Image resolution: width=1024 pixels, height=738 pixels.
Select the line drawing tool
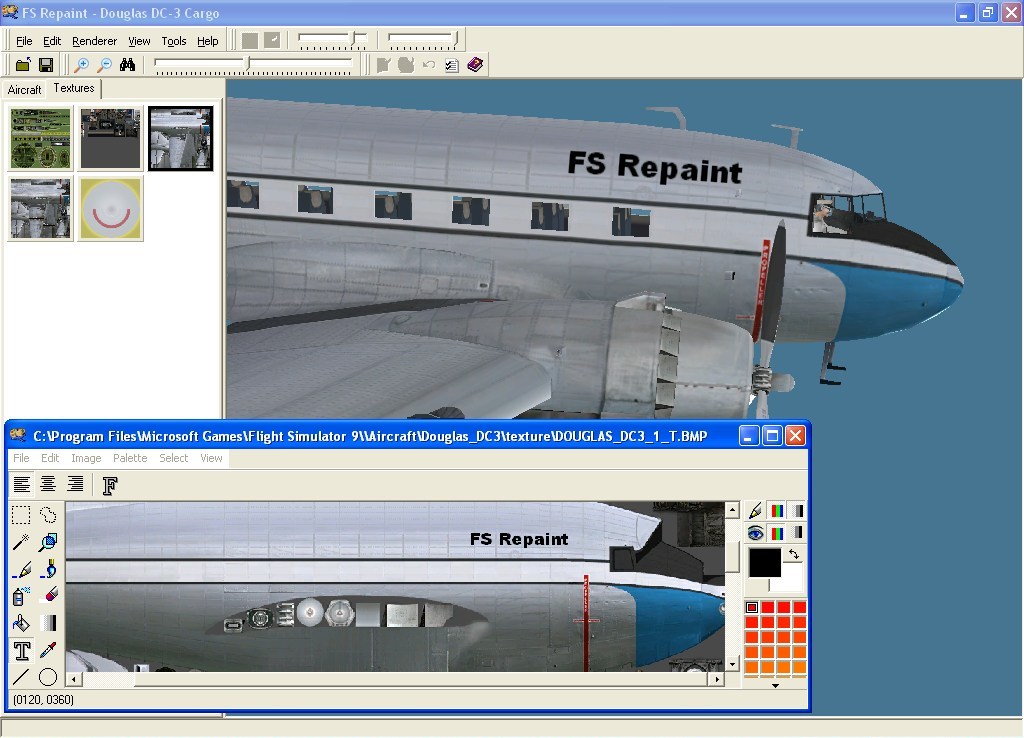pos(21,677)
